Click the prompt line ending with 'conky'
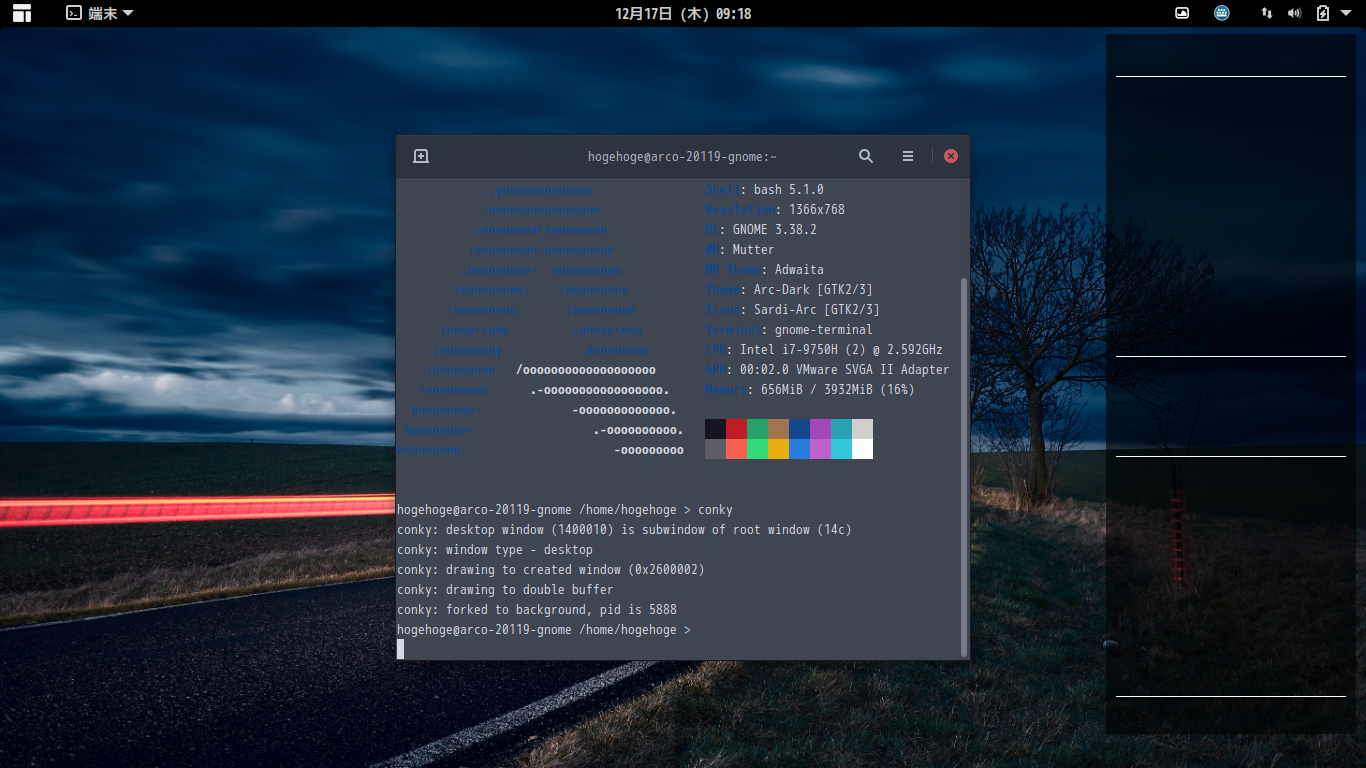Screen dimensions: 1366x768 [565, 509]
